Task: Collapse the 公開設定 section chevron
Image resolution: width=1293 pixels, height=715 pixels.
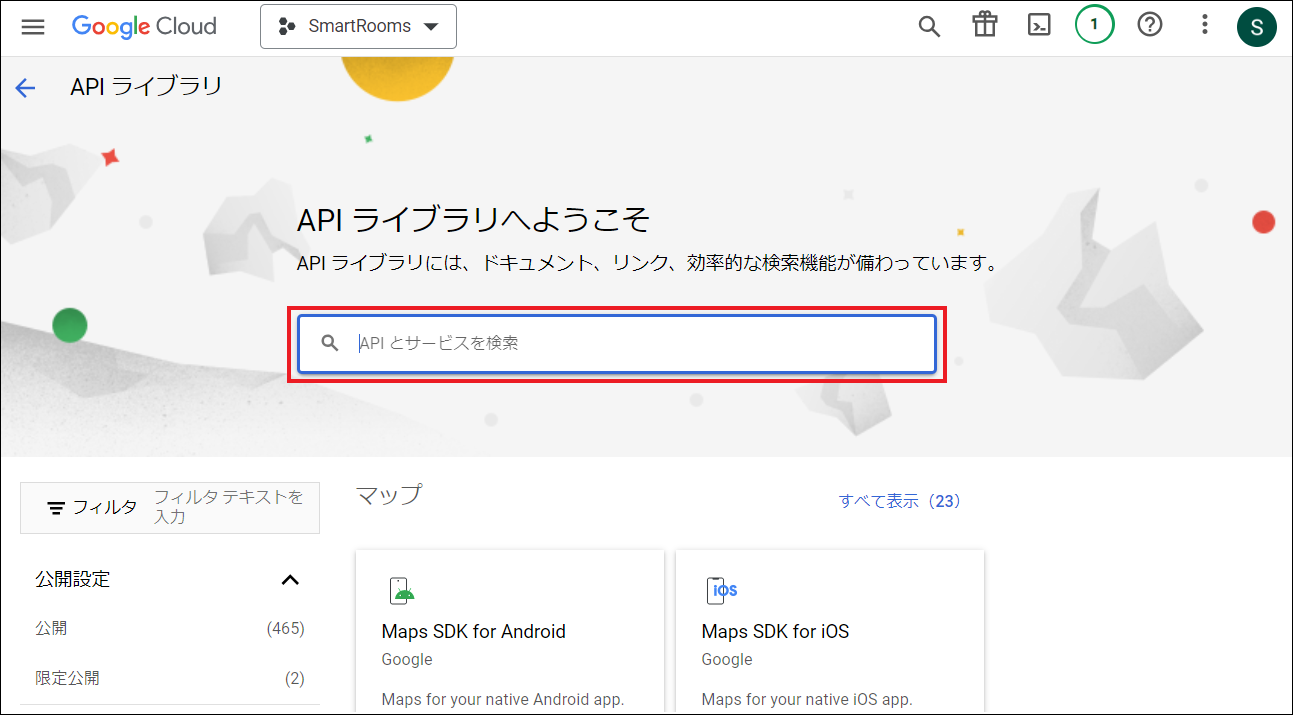Action: [290, 580]
